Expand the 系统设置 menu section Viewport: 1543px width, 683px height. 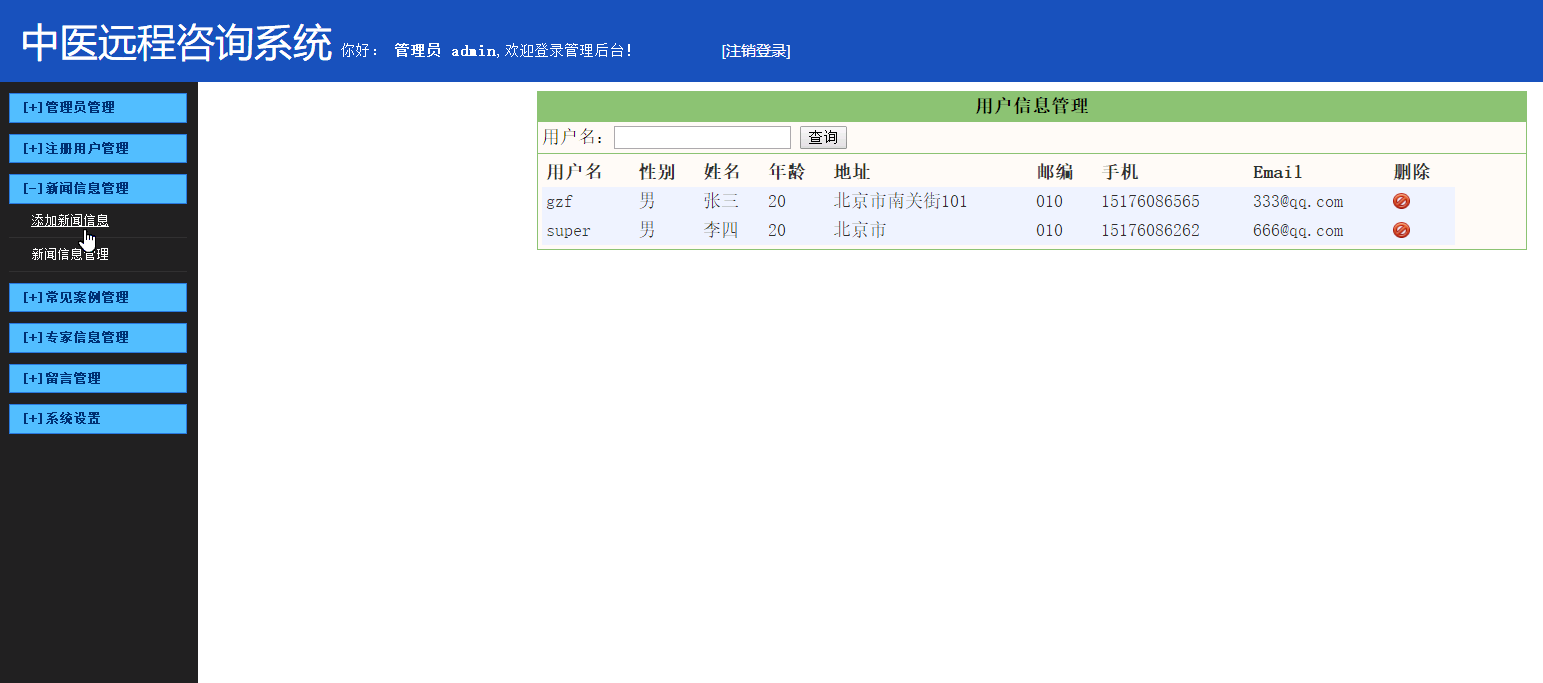pyautogui.click(x=98, y=418)
